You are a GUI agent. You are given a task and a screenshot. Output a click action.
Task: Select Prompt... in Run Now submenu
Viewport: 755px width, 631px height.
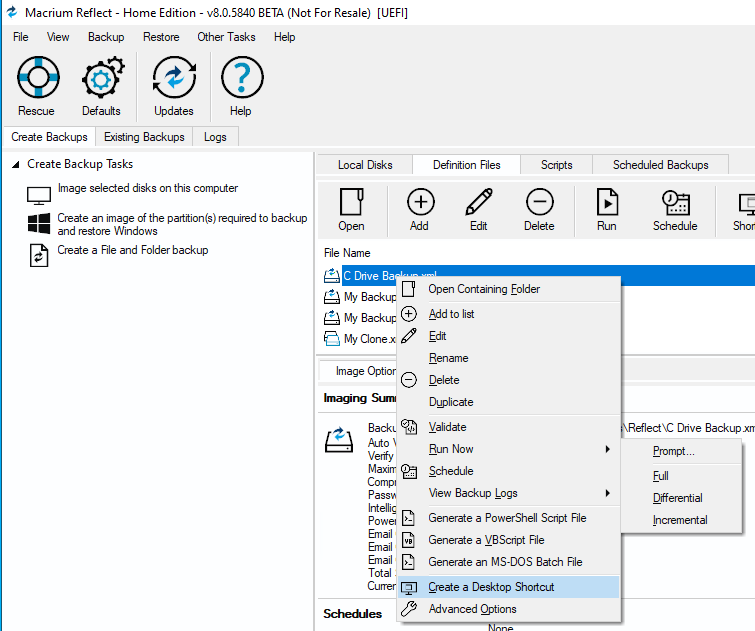point(681,451)
